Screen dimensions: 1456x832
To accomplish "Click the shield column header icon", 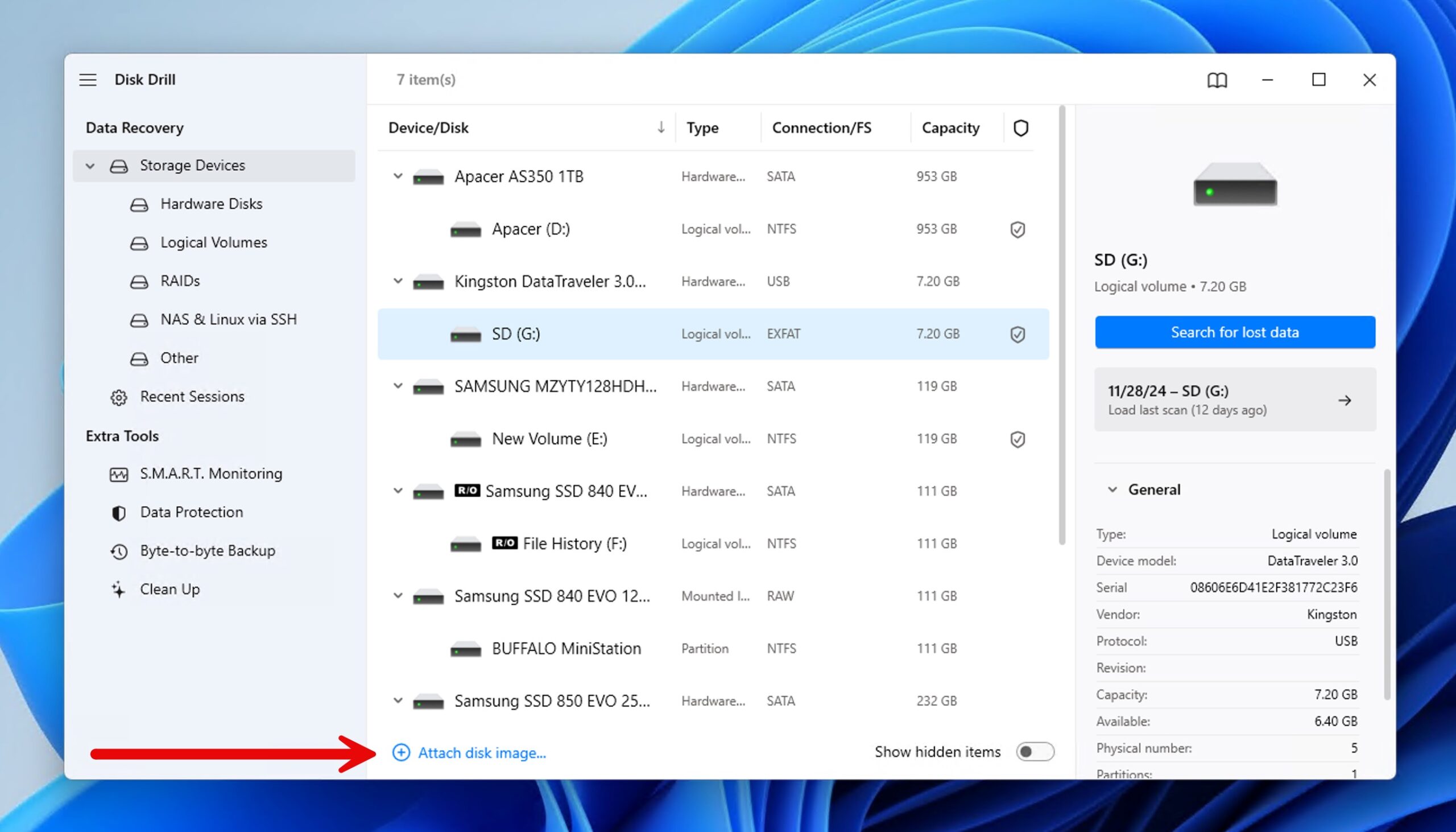I will pyautogui.click(x=1021, y=127).
